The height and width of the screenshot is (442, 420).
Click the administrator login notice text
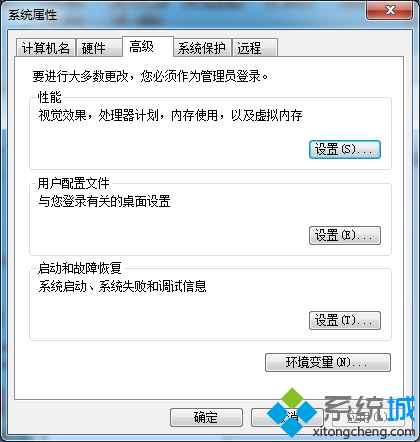click(150, 76)
